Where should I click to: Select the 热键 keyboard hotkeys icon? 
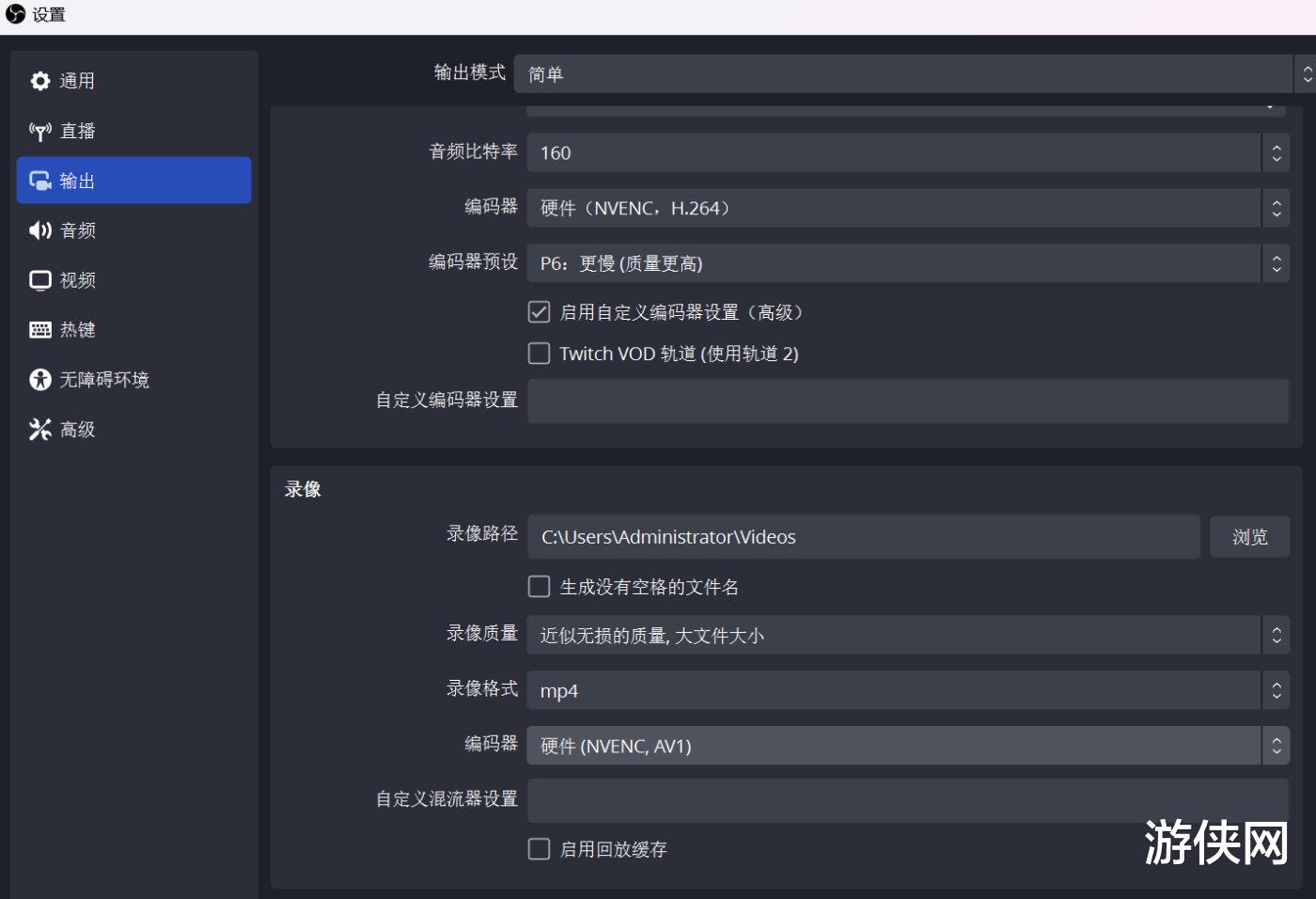pos(39,329)
